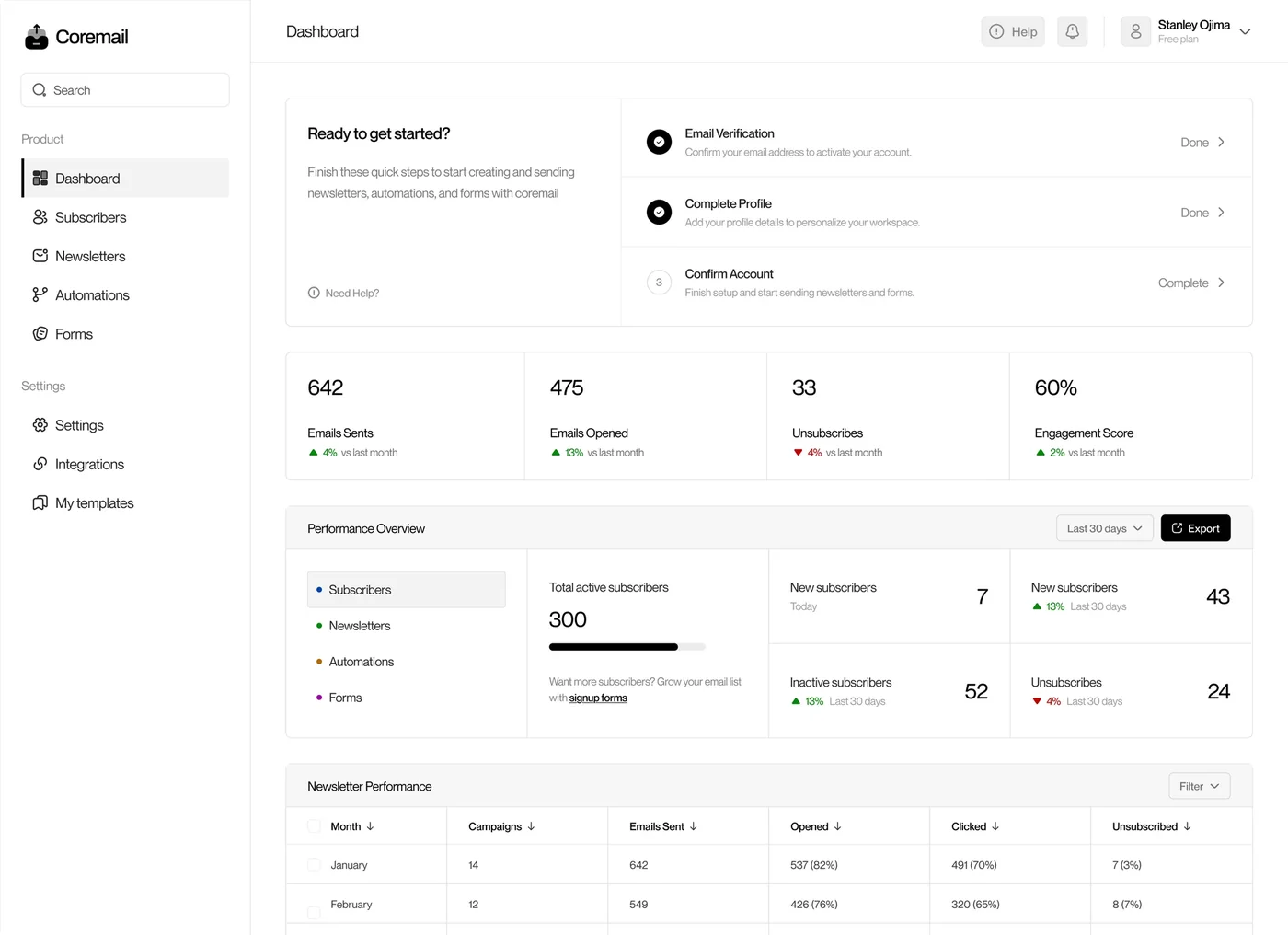Click Inactive subscribers value 52
This screenshot has height=935, width=1288.
(x=976, y=691)
